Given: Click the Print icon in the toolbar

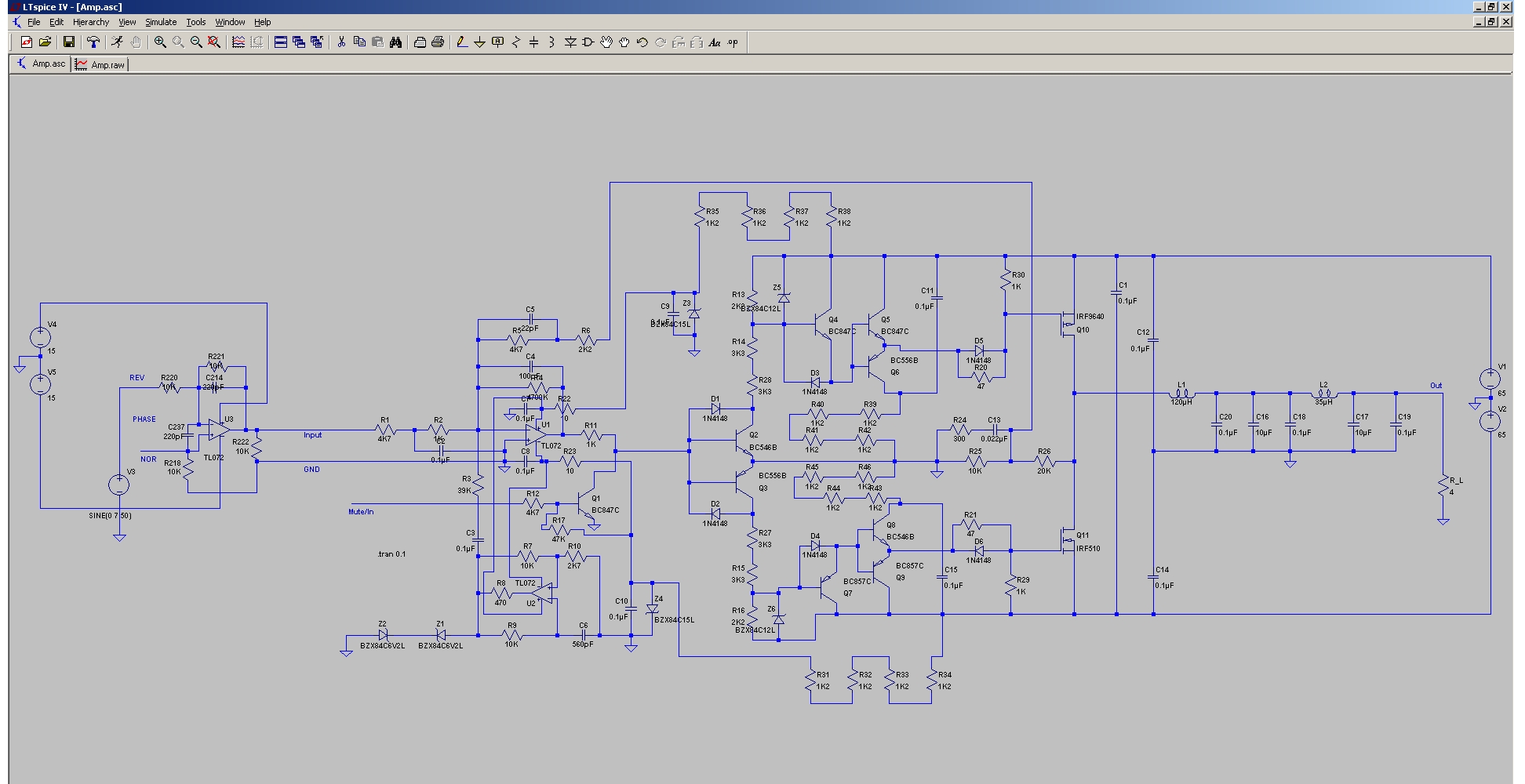Looking at the screenshot, I should pyautogui.click(x=438, y=42).
